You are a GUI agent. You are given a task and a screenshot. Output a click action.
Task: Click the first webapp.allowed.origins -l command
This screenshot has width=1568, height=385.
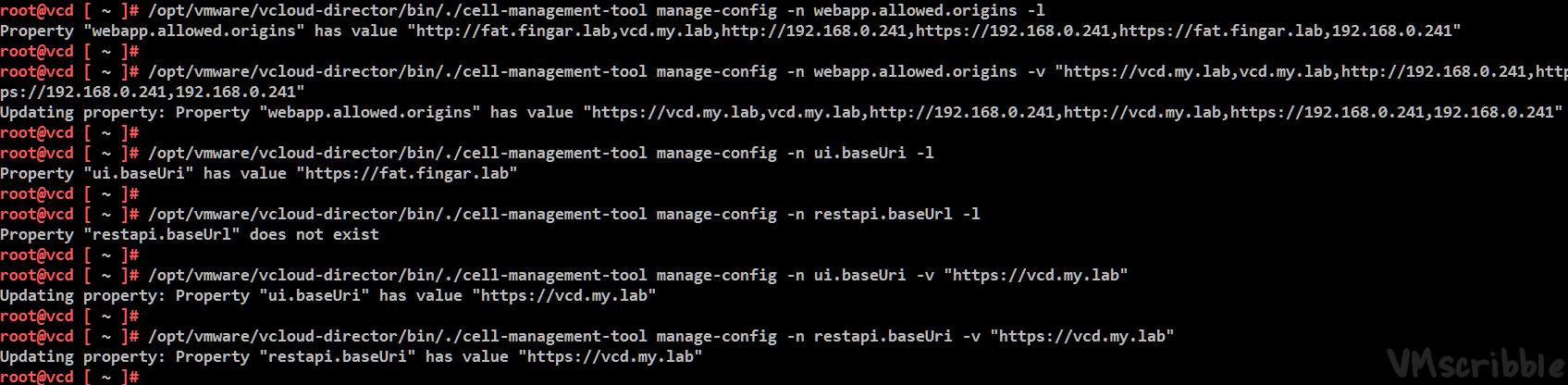pyautogui.click(x=596, y=10)
